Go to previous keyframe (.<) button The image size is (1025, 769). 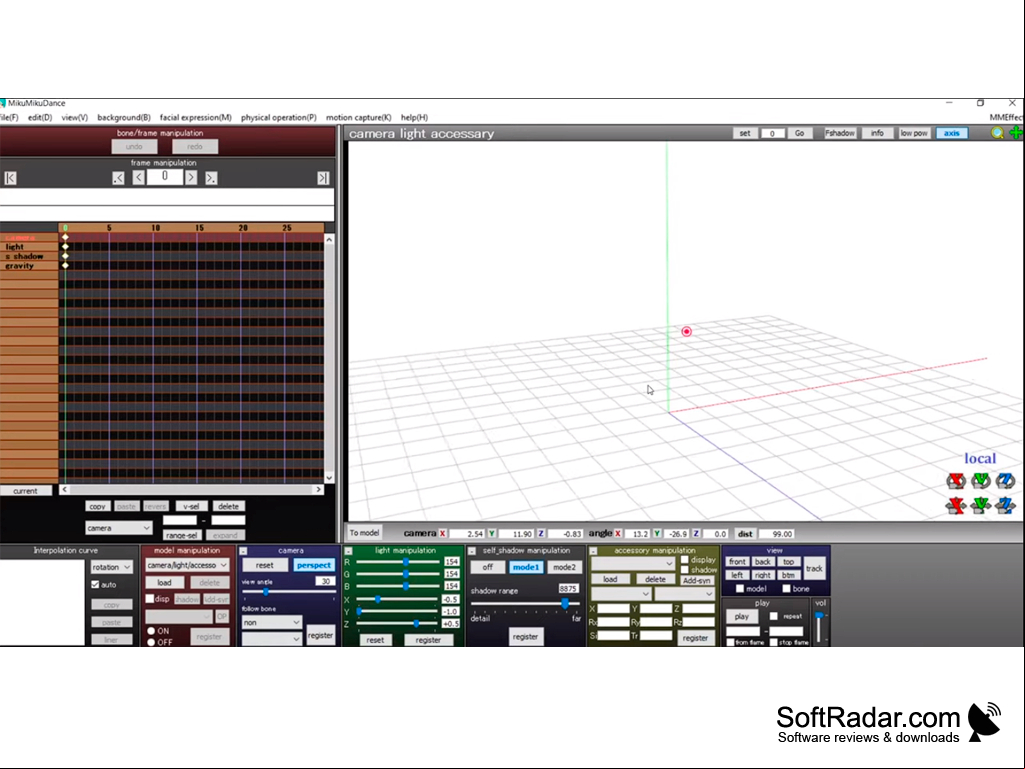pyautogui.click(x=118, y=178)
